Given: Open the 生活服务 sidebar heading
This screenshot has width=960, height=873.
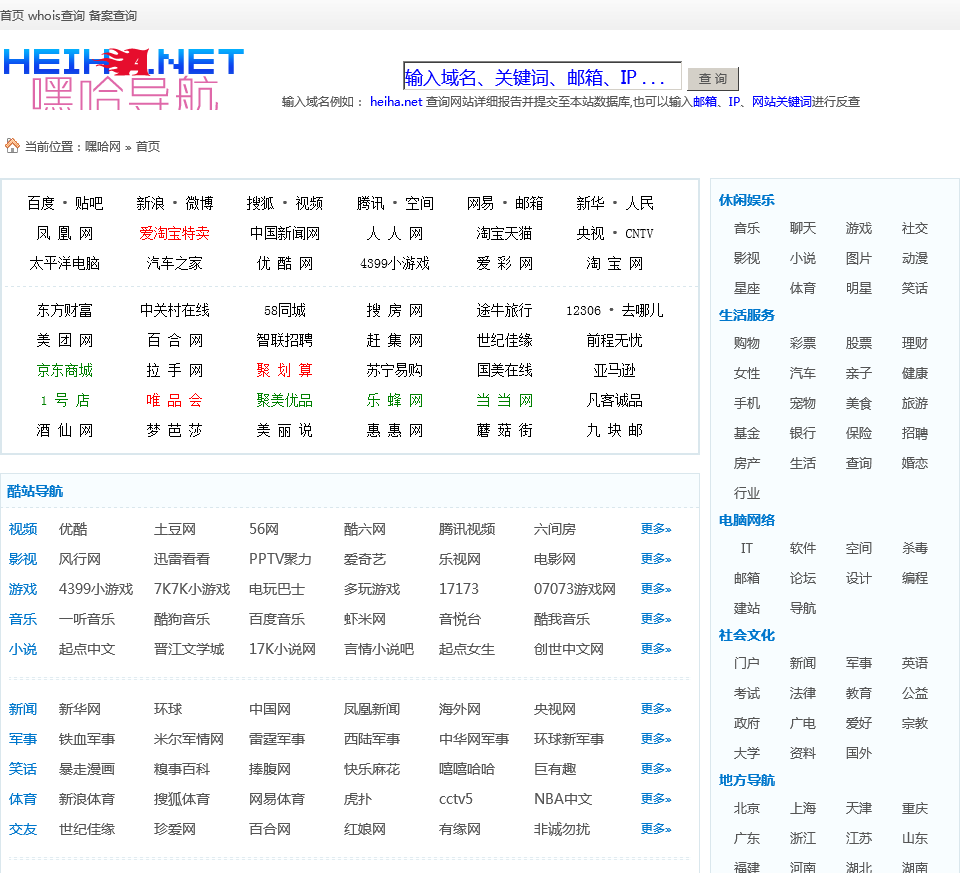Looking at the screenshot, I should point(746,315).
